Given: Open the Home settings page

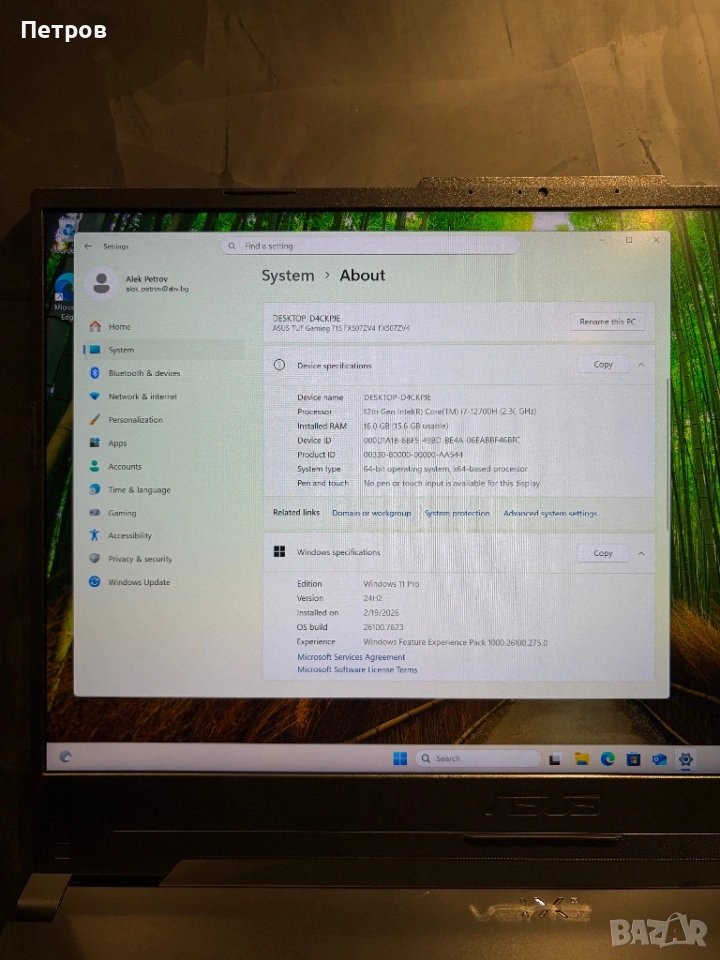Looking at the screenshot, I should [x=119, y=327].
